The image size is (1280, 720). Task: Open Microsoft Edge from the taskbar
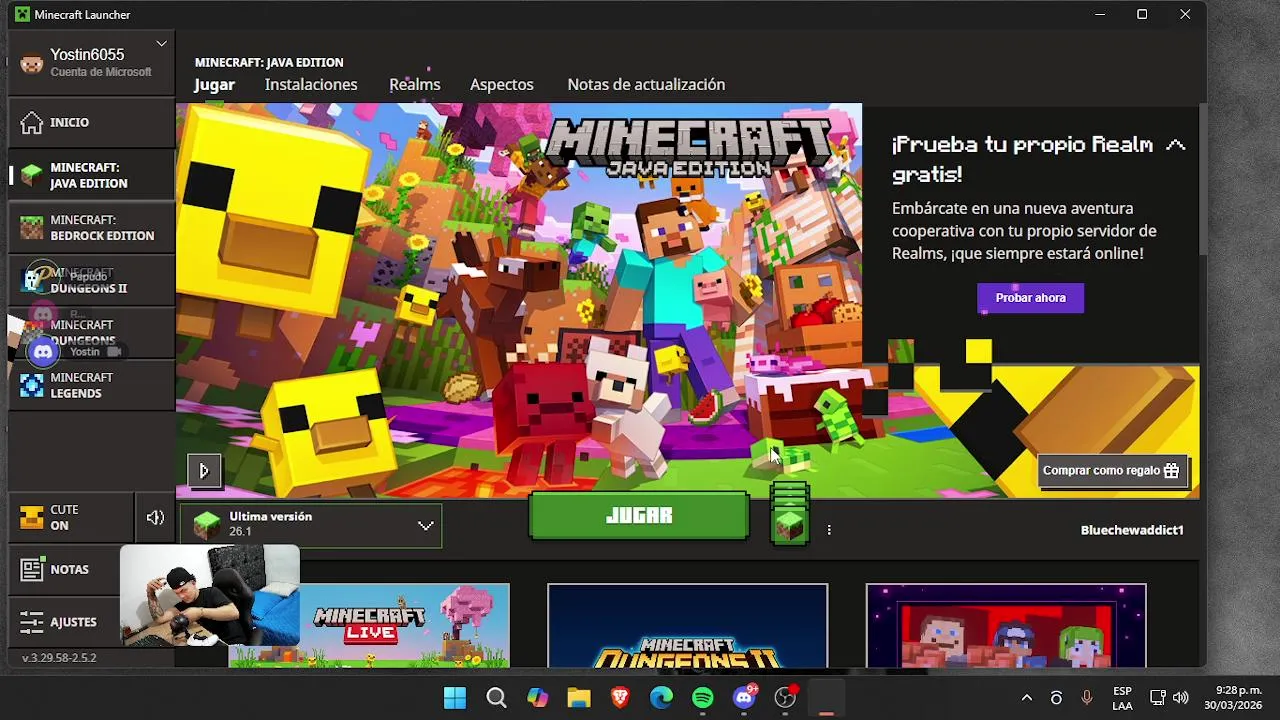click(x=662, y=698)
